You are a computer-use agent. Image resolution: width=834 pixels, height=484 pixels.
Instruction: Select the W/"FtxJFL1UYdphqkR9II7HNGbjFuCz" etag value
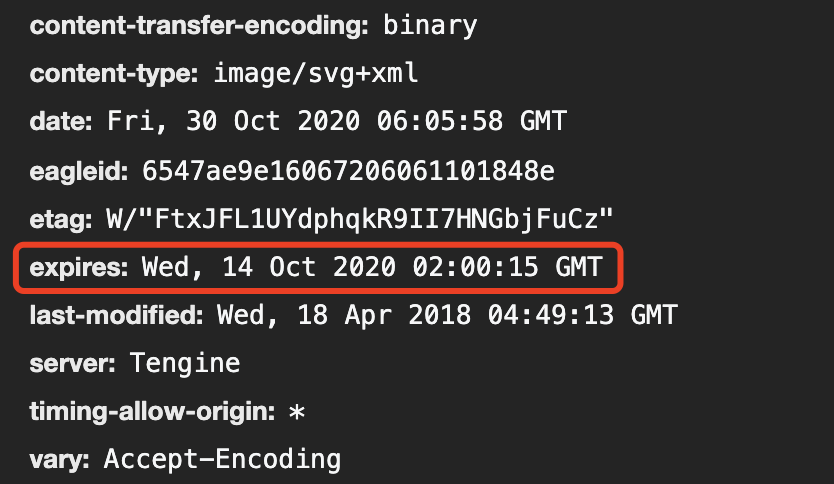tap(360, 219)
